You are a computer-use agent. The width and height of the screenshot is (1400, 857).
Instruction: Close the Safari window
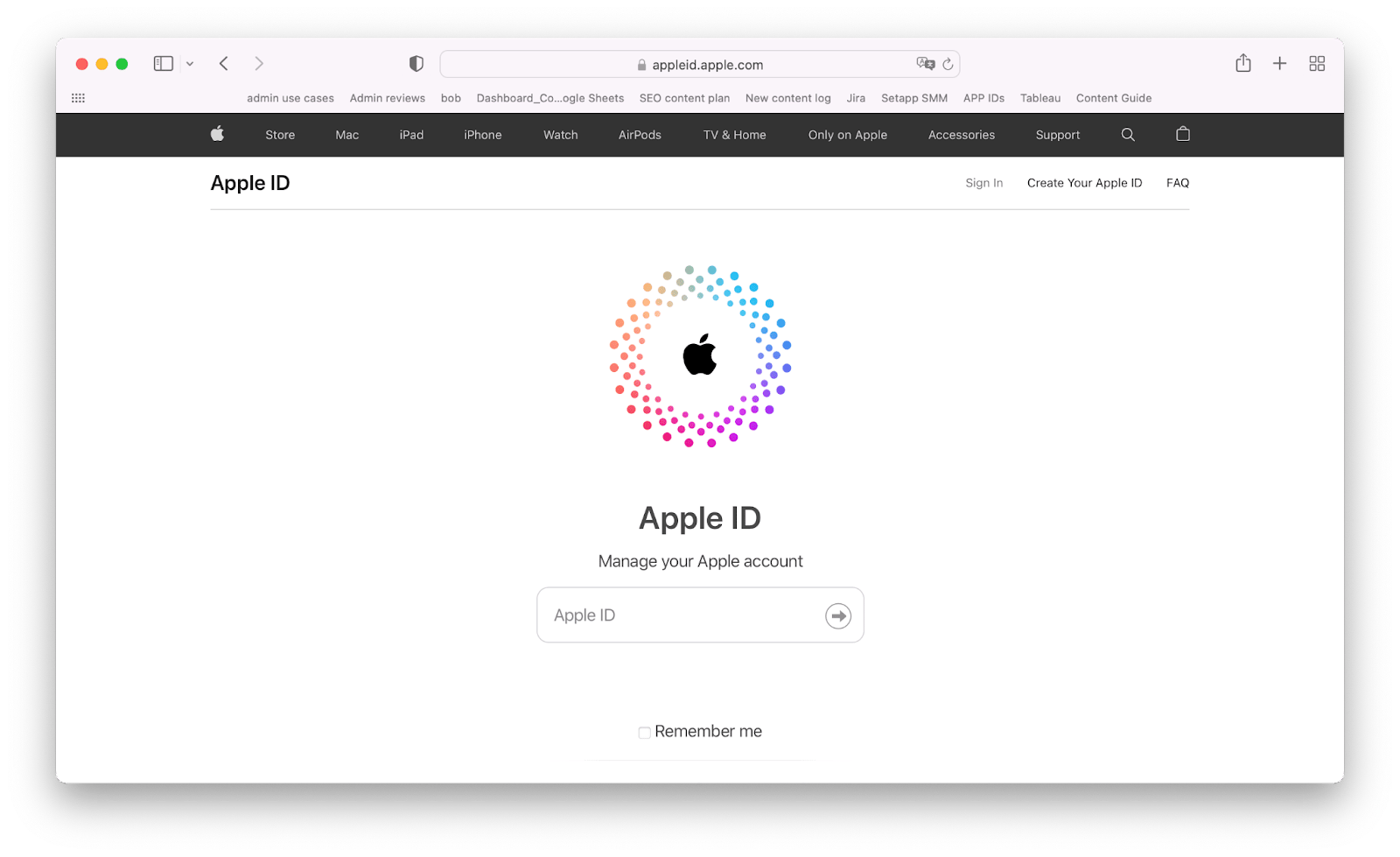click(82, 64)
